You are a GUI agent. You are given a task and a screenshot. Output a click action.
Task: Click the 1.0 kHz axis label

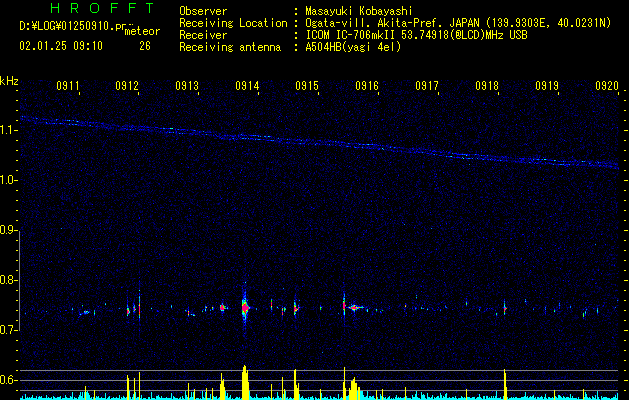click(x=9, y=180)
